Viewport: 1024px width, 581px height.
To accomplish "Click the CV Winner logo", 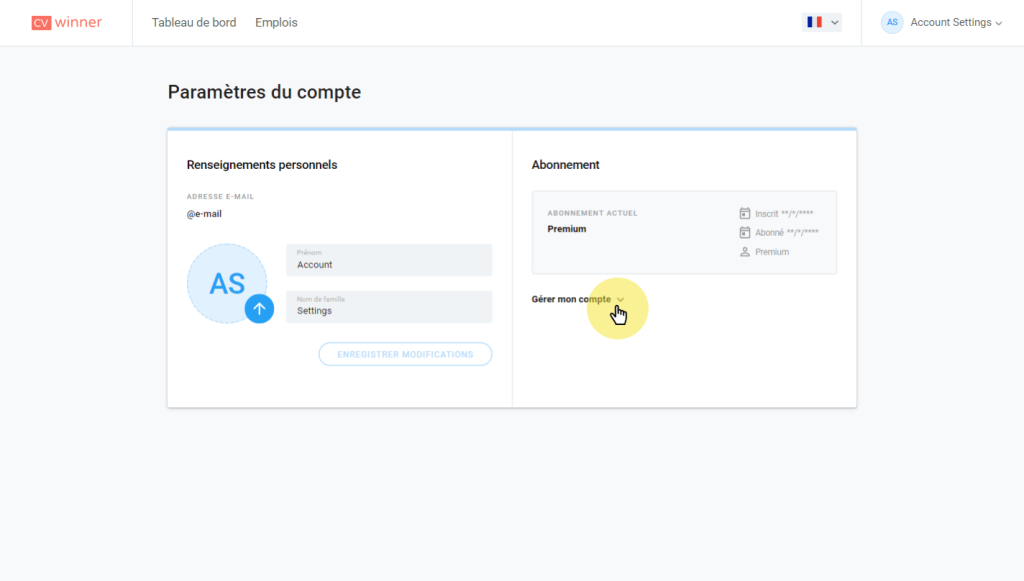I will pos(67,23).
